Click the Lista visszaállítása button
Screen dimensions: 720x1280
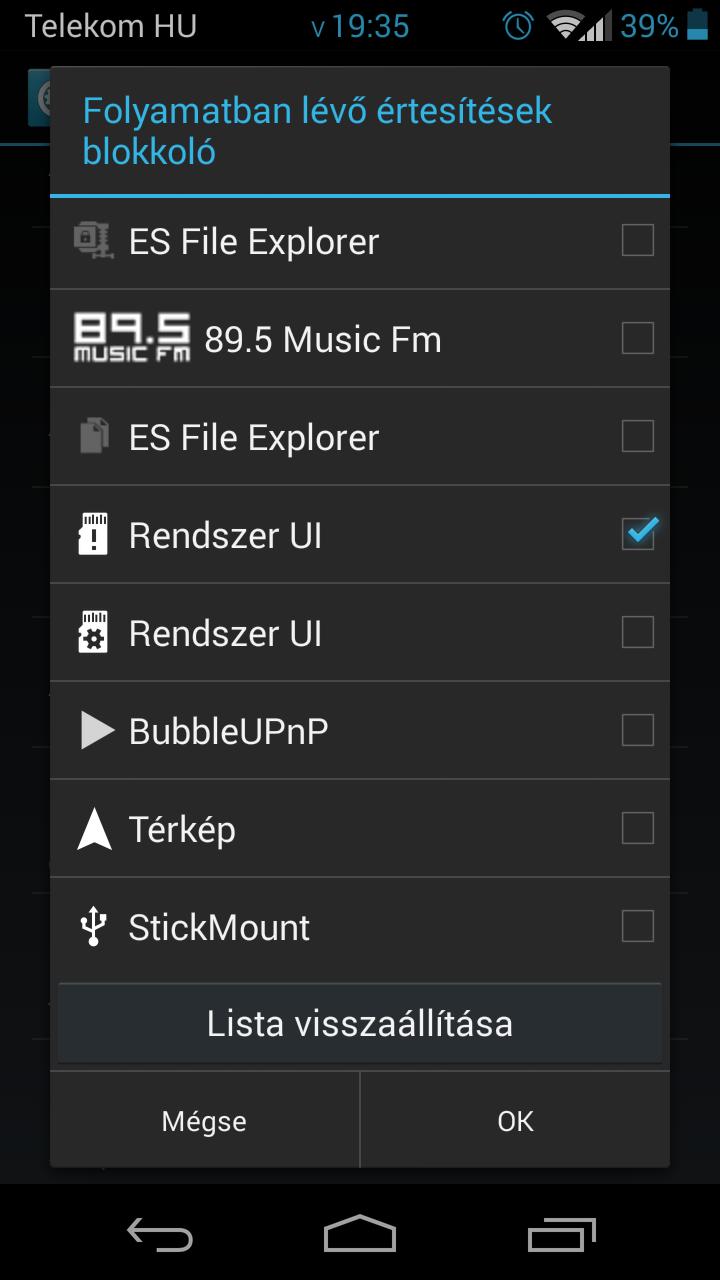coord(360,1023)
